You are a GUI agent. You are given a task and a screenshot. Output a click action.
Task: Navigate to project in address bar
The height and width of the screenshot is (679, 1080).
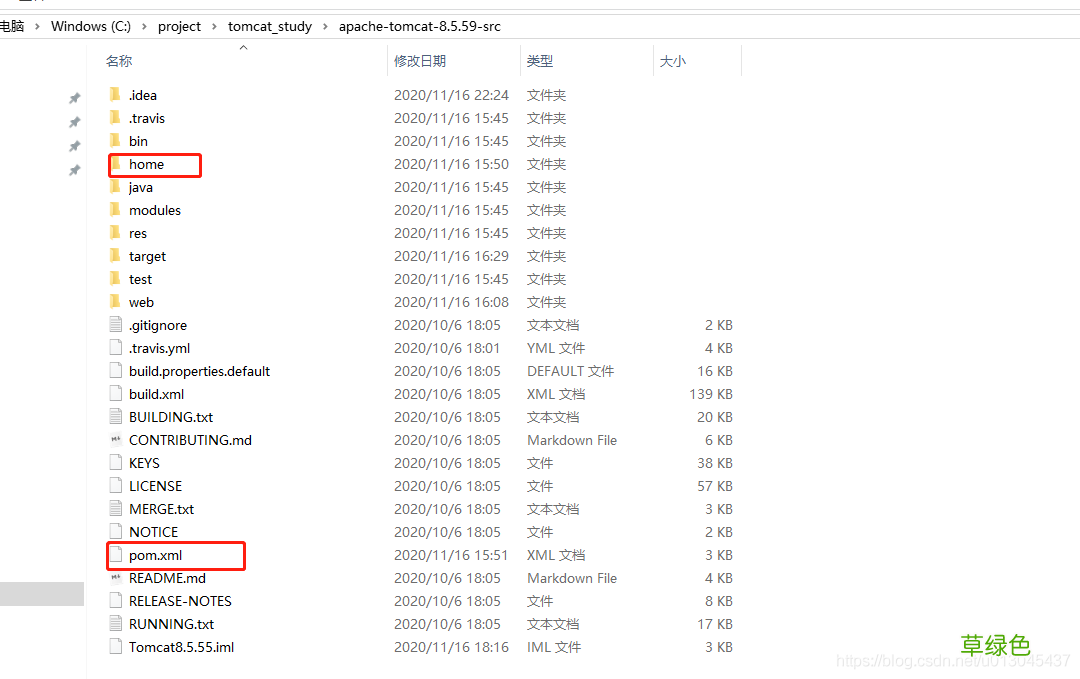[179, 26]
